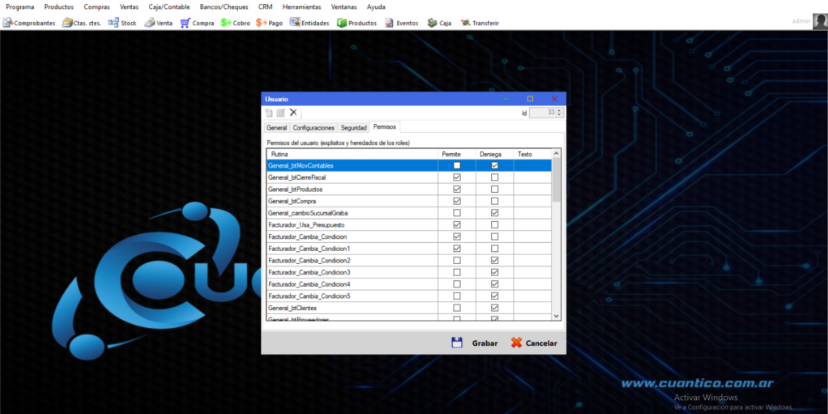
Task: Uncheck Deniega for General_cambioSucursalGraba
Action: pos(494,213)
